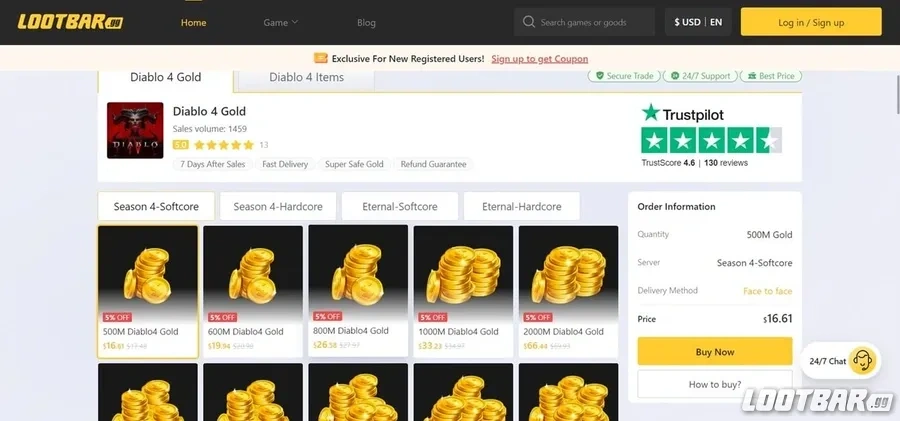Click the 24/7 Chat label
900x421 pixels.
click(828, 361)
